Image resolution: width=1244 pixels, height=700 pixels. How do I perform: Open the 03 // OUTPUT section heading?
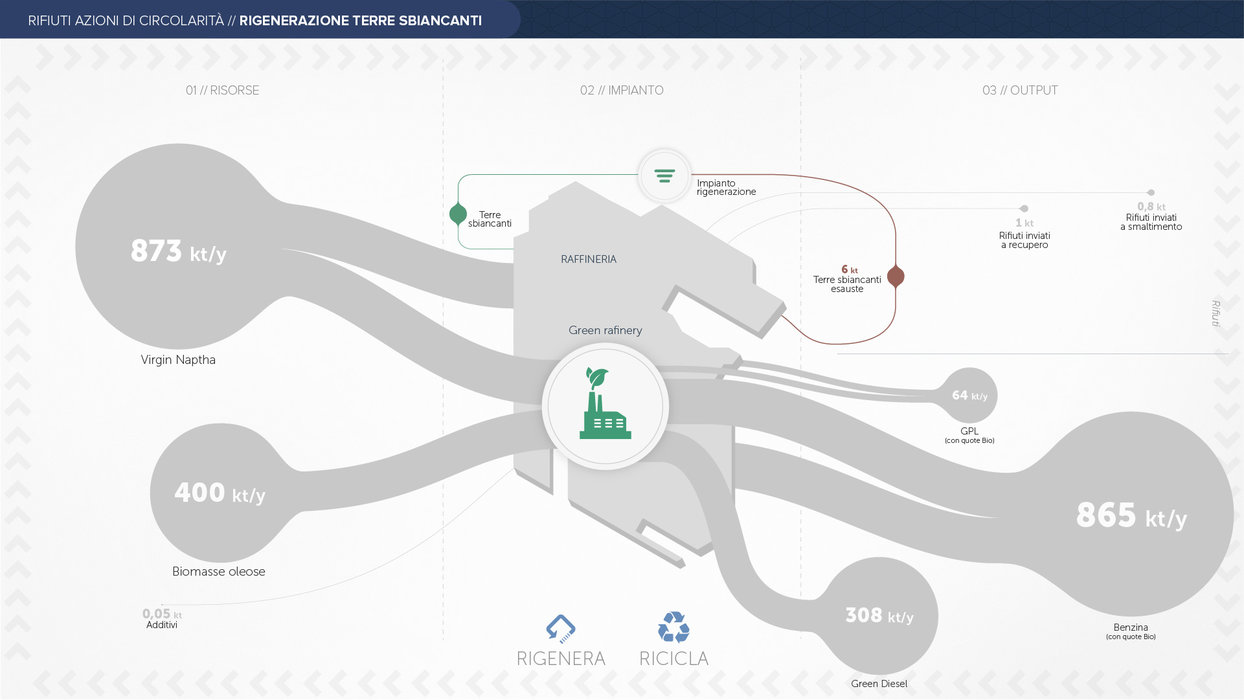click(1019, 90)
